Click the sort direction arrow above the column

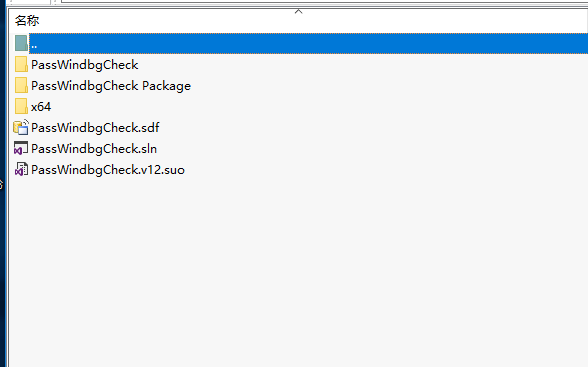pos(298,12)
